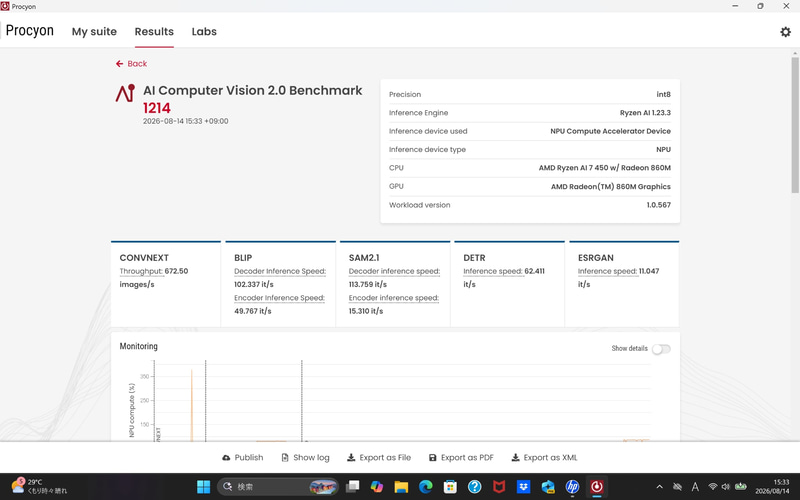Click the BLIP card heading
800x500 pixels.
[243, 258]
